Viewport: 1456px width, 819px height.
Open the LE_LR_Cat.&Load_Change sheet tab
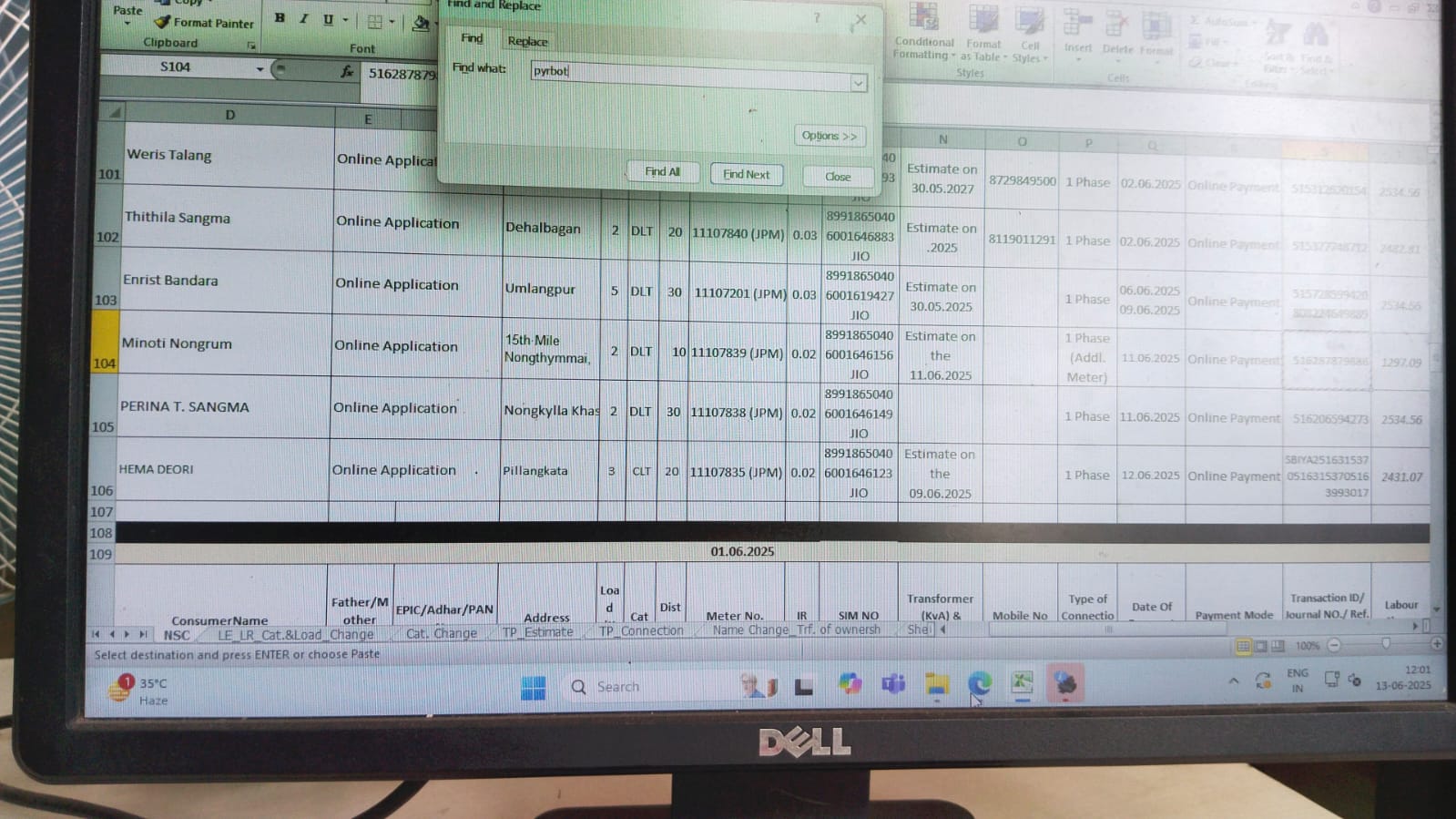click(x=296, y=635)
